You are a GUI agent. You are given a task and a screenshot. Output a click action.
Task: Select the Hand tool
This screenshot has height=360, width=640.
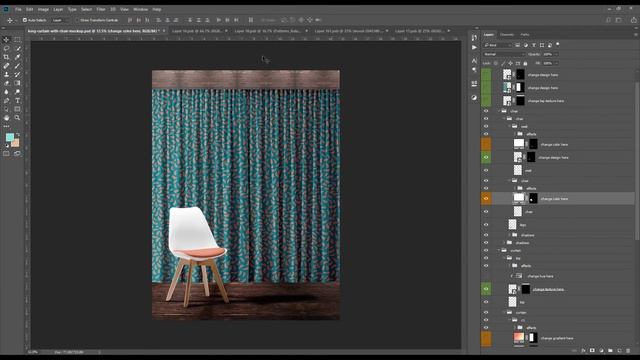pos(6,118)
